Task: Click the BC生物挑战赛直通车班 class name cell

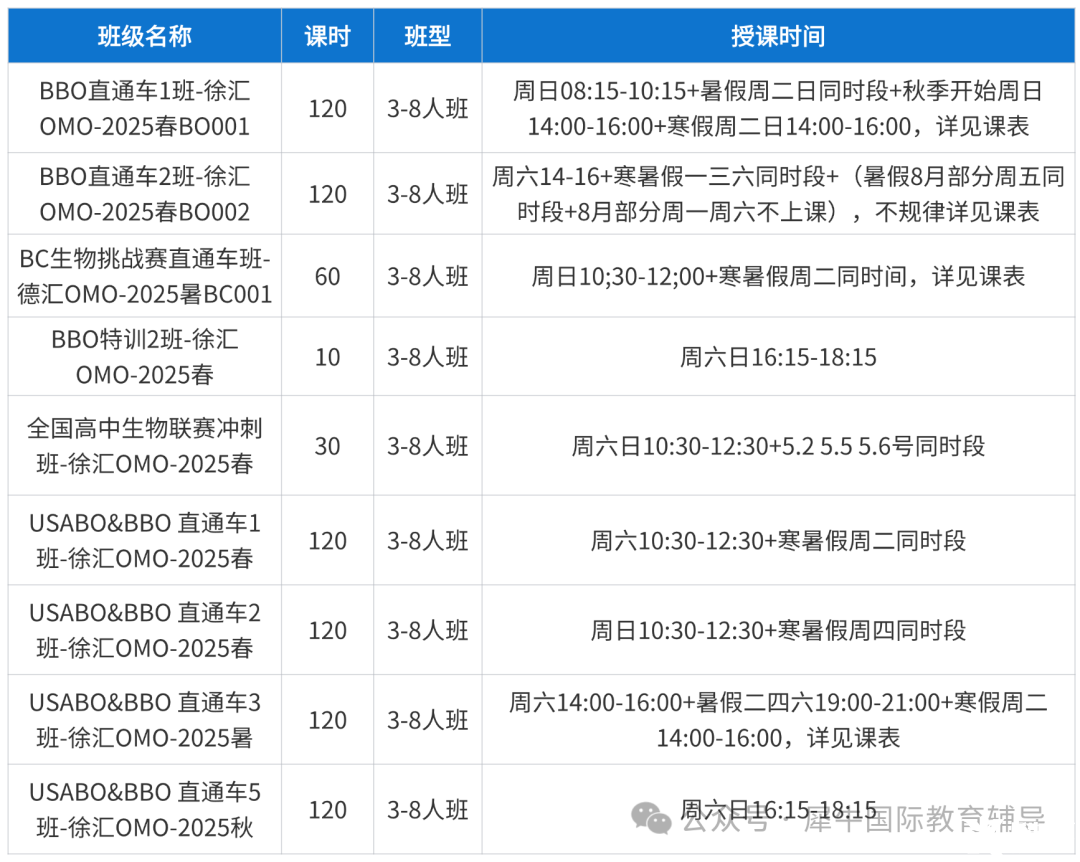Action: pos(145,276)
